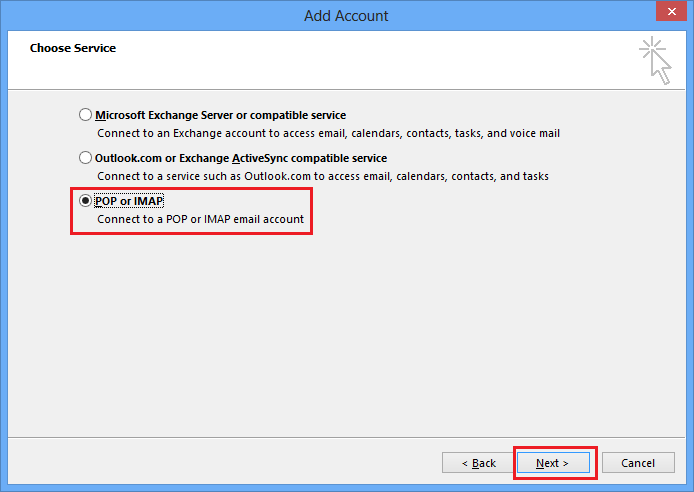The image size is (694, 492).
Task: Click the Add Account title bar text
Action: (x=346, y=16)
